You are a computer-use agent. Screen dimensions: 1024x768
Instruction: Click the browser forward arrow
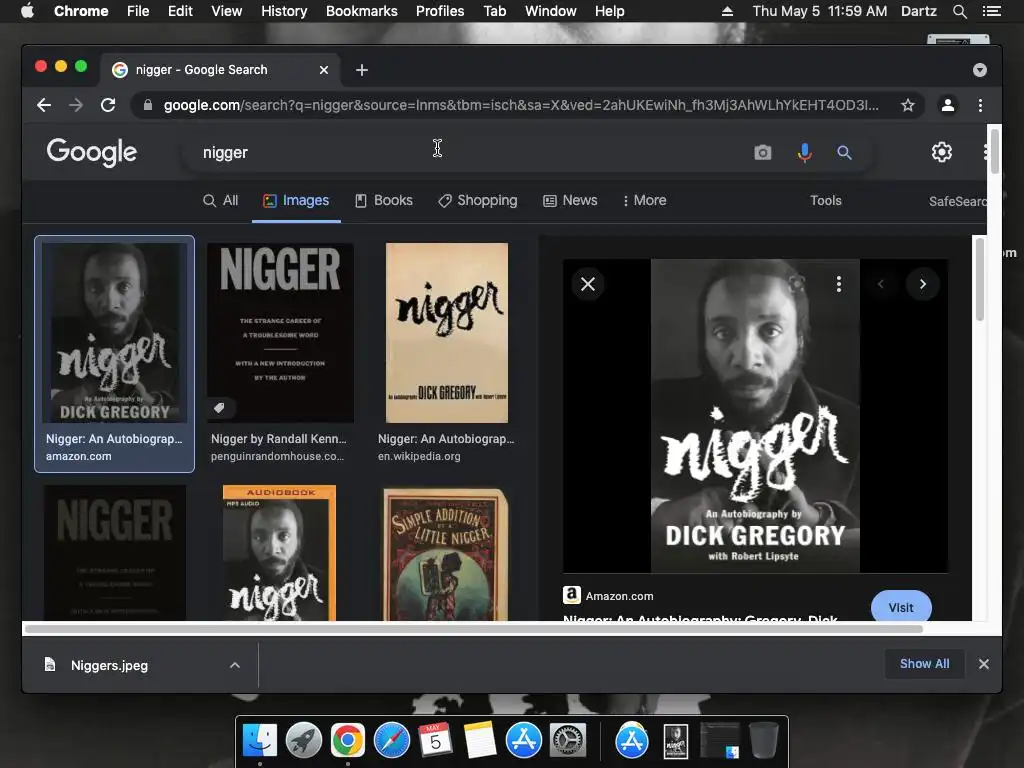(76, 105)
